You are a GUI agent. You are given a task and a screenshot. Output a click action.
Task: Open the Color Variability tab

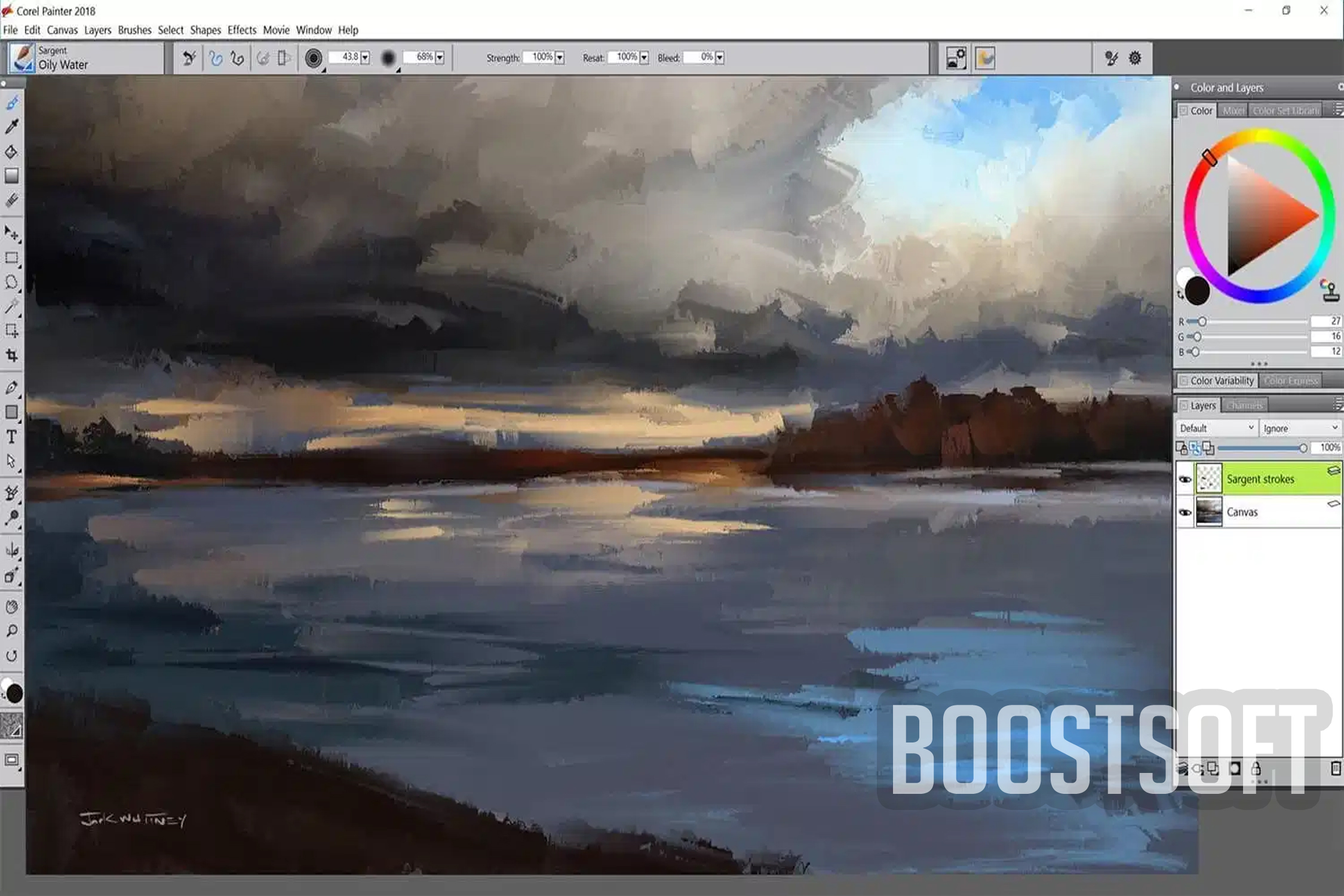click(x=1216, y=381)
